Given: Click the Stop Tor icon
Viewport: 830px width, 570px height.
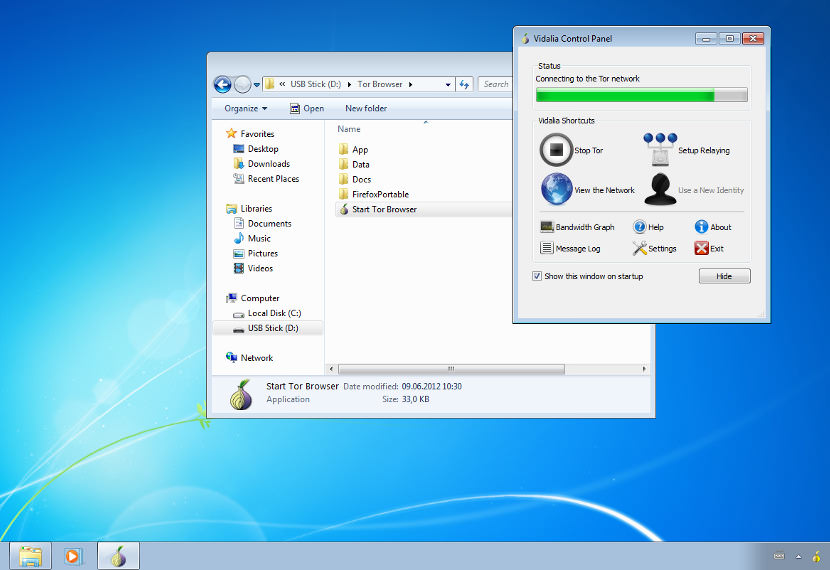Looking at the screenshot, I should click(x=556, y=150).
